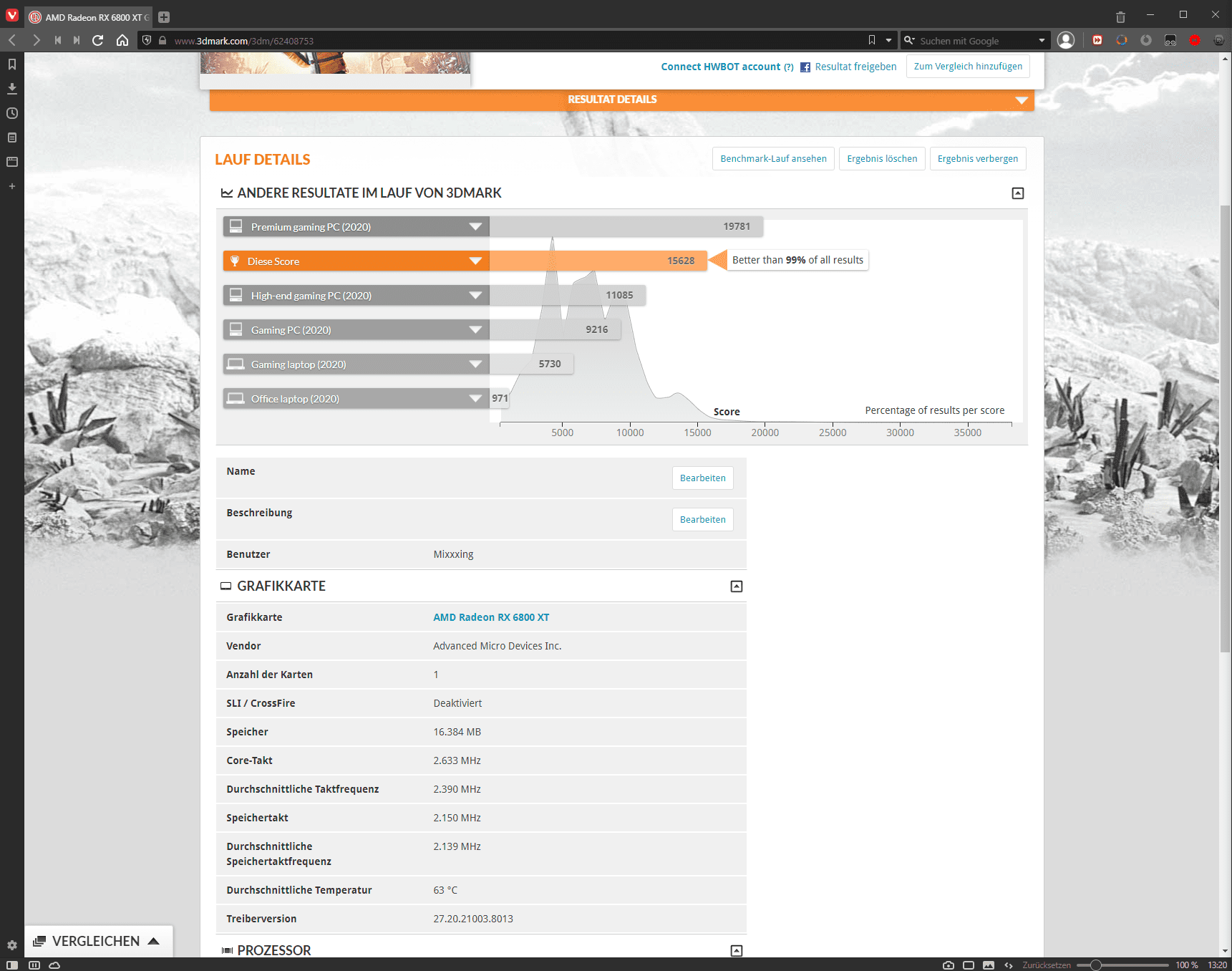This screenshot has height=971, width=1232.
Task: Expand Diese Score dropdown
Action: [x=475, y=261]
